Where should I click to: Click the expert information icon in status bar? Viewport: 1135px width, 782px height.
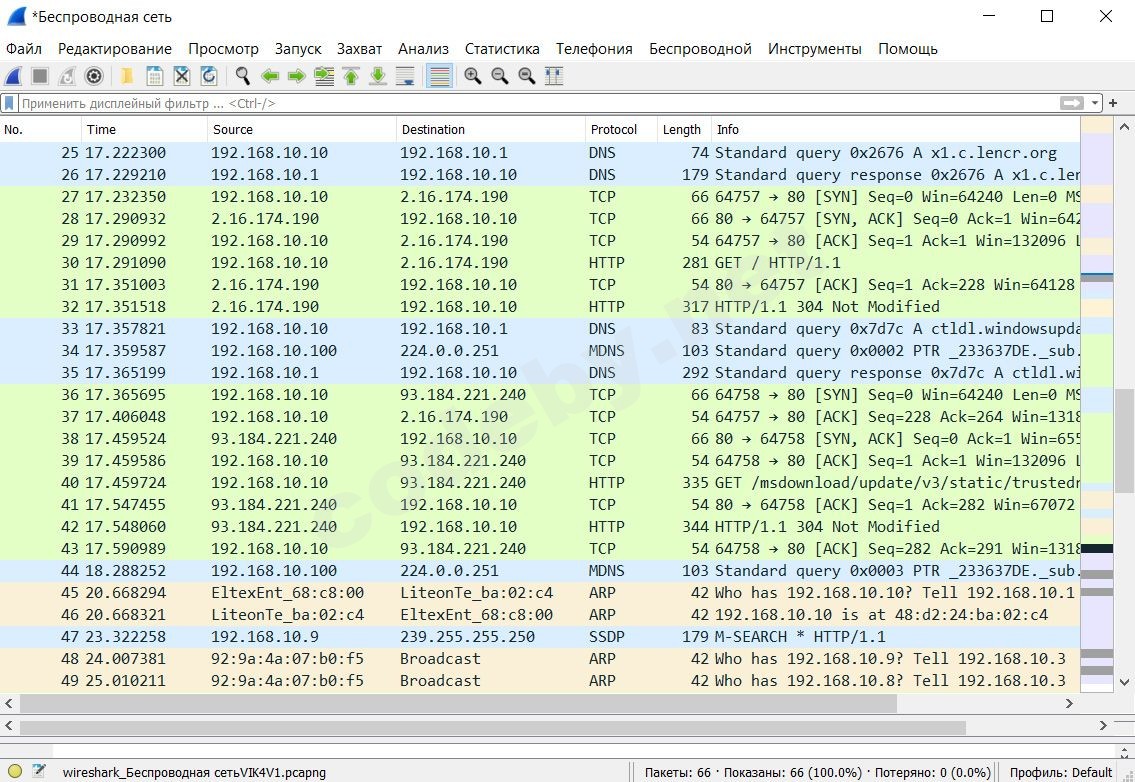15,770
